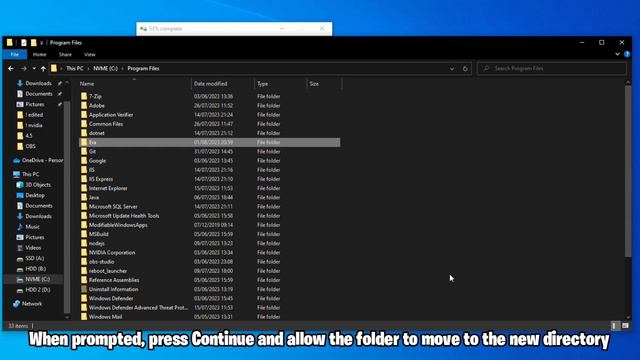Open the Quick Access Toolbar dropdown arrow
This screenshot has width=640, height=360.
(41, 43)
